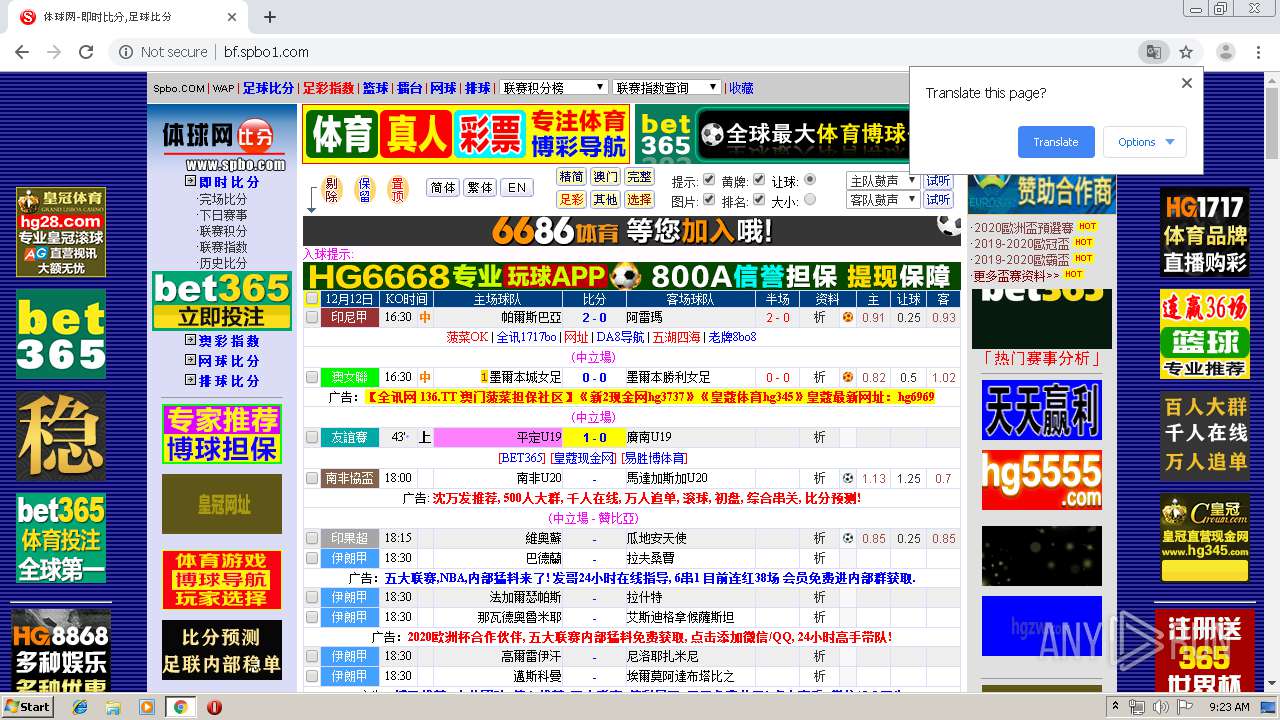Click round 保留 (keep) icon
The height and width of the screenshot is (720, 1280).
365,189
